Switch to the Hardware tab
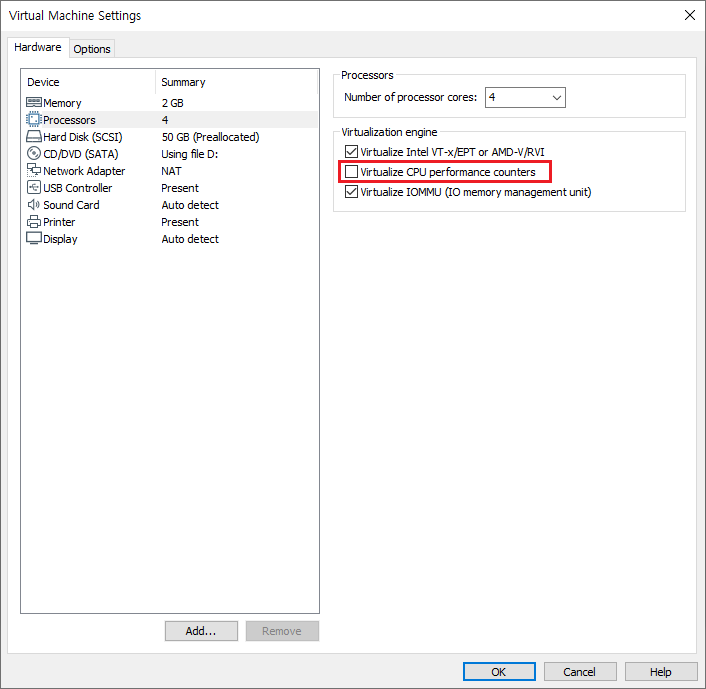 [x=38, y=47]
